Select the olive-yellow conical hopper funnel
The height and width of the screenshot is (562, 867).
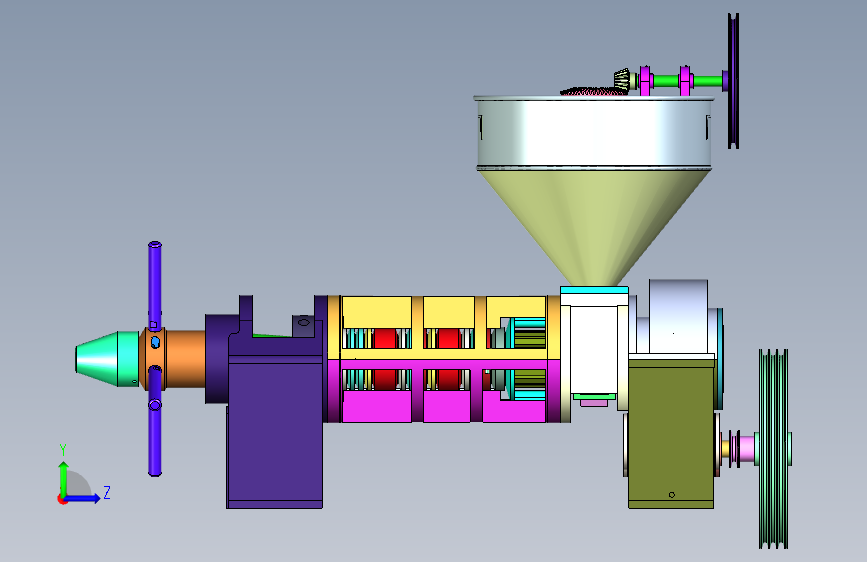click(594, 226)
